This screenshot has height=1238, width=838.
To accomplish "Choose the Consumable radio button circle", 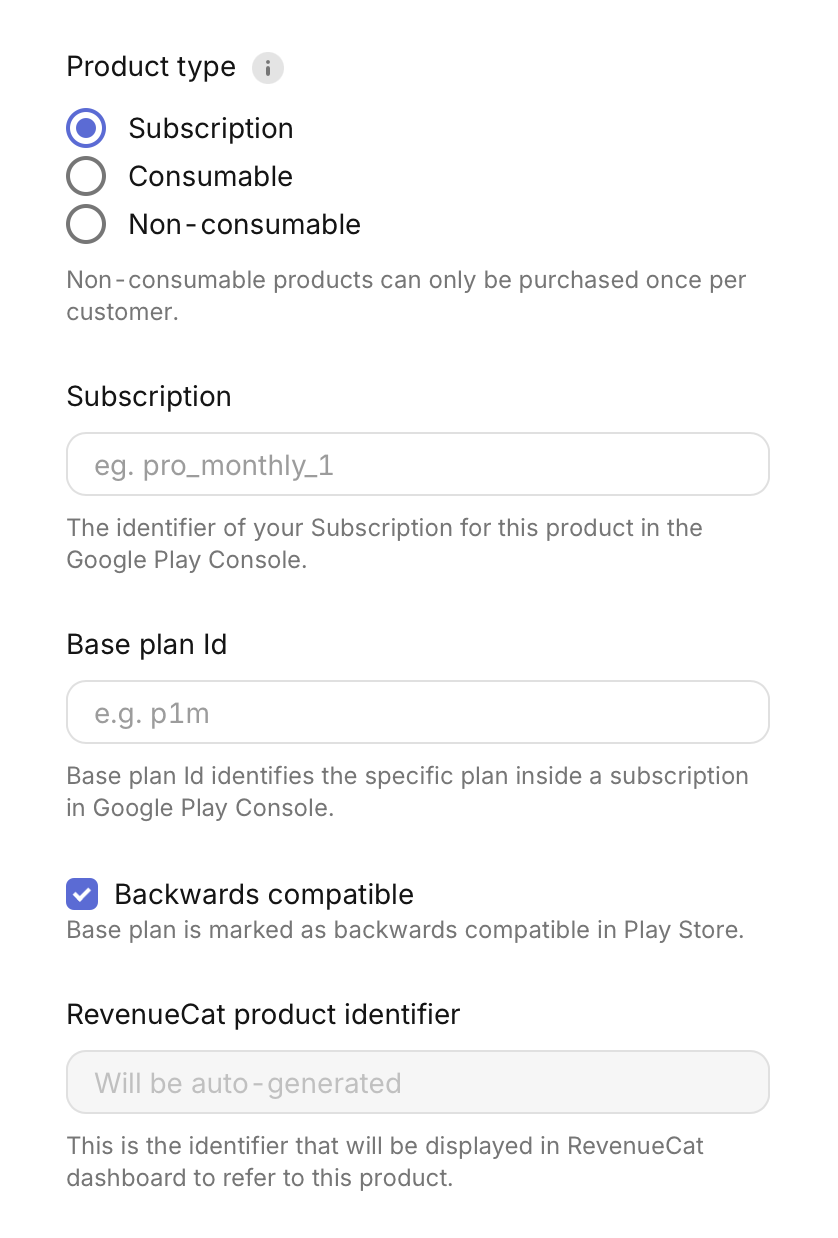I will tap(86, 176).
